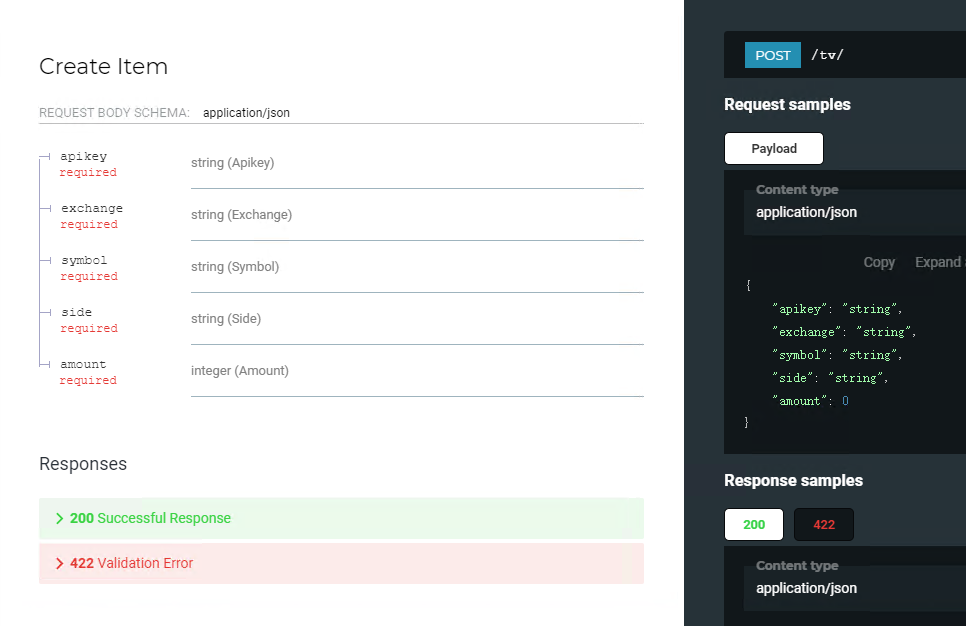966x626 pixels.
Task: Click the "exchange" line in the JSON sample
Action: 844,332
